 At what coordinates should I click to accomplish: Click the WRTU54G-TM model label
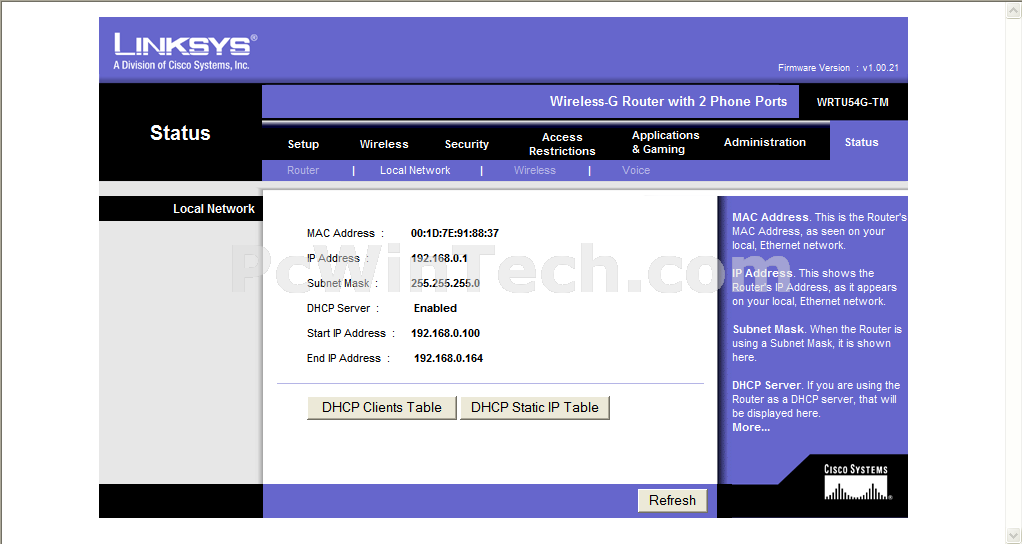click(853, 102)
